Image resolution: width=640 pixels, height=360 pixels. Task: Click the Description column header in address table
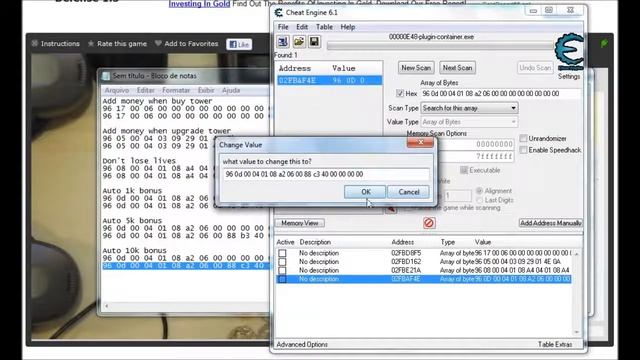click(315, 242)
